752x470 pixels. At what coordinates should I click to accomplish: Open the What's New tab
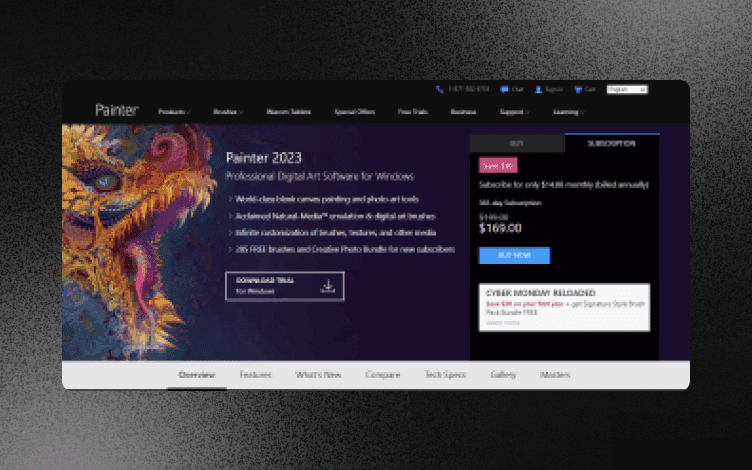coord(318,375)
